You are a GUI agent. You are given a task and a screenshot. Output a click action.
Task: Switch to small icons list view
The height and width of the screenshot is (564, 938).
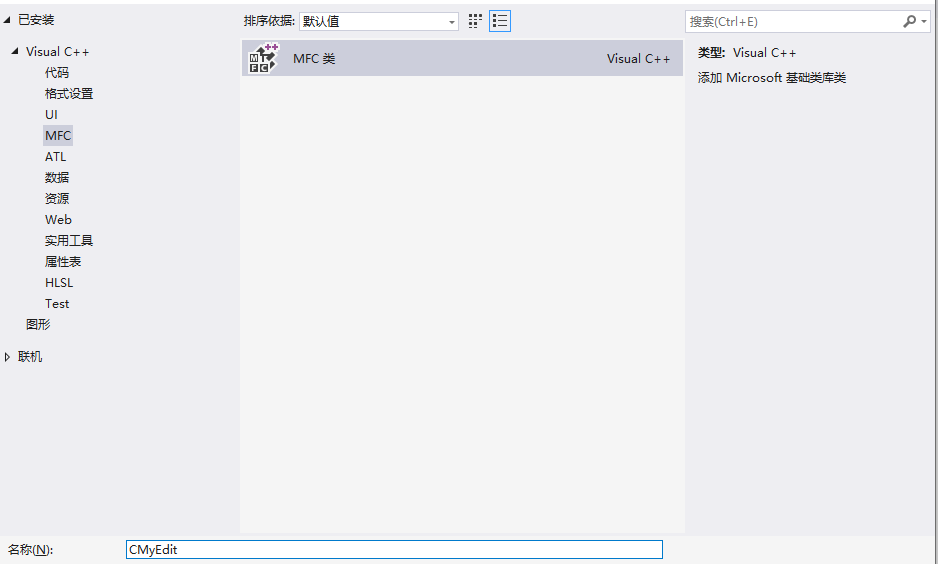pos(500,22)
